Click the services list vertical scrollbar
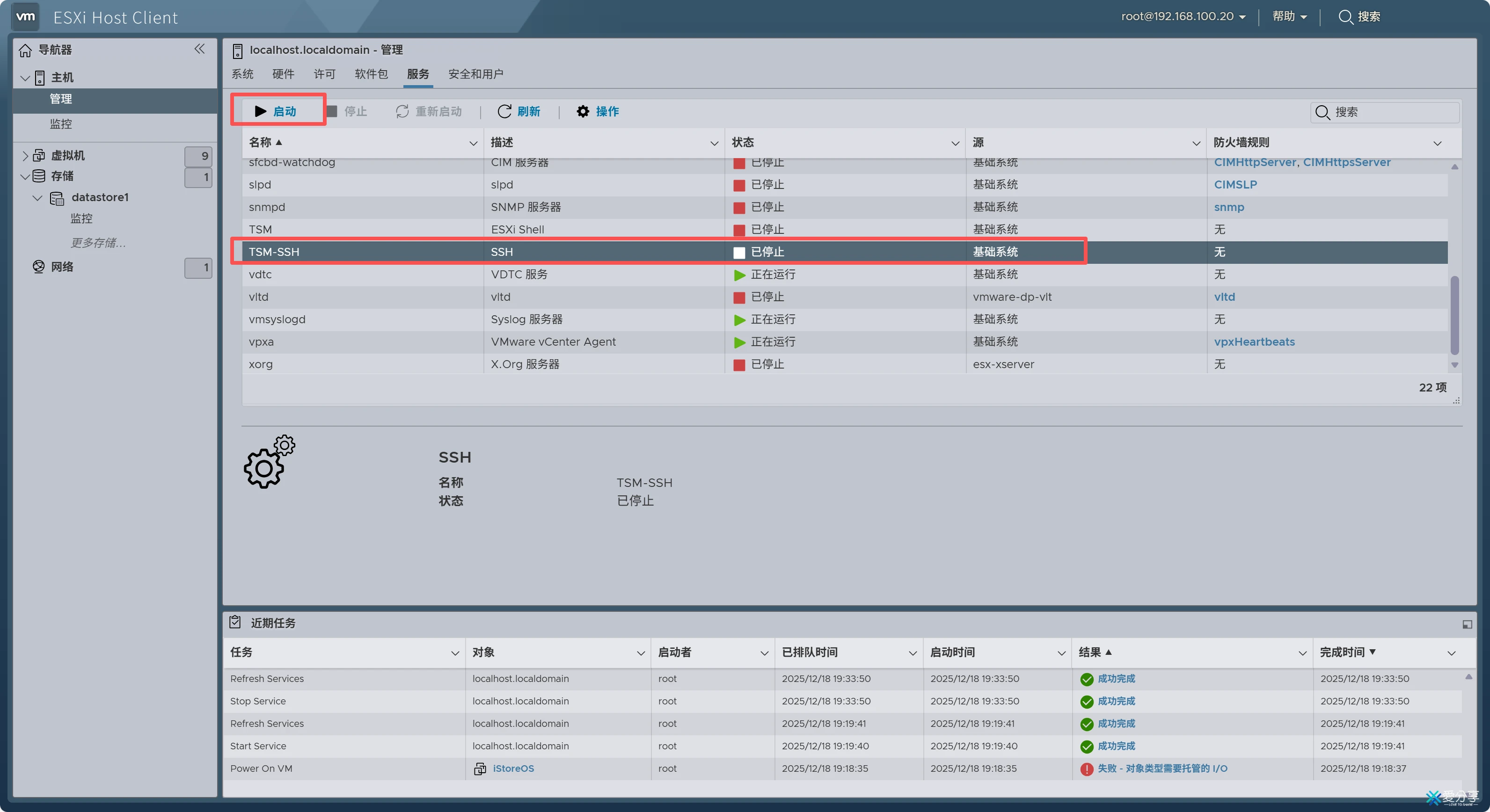The image size is (1490, 812). 1454,315
